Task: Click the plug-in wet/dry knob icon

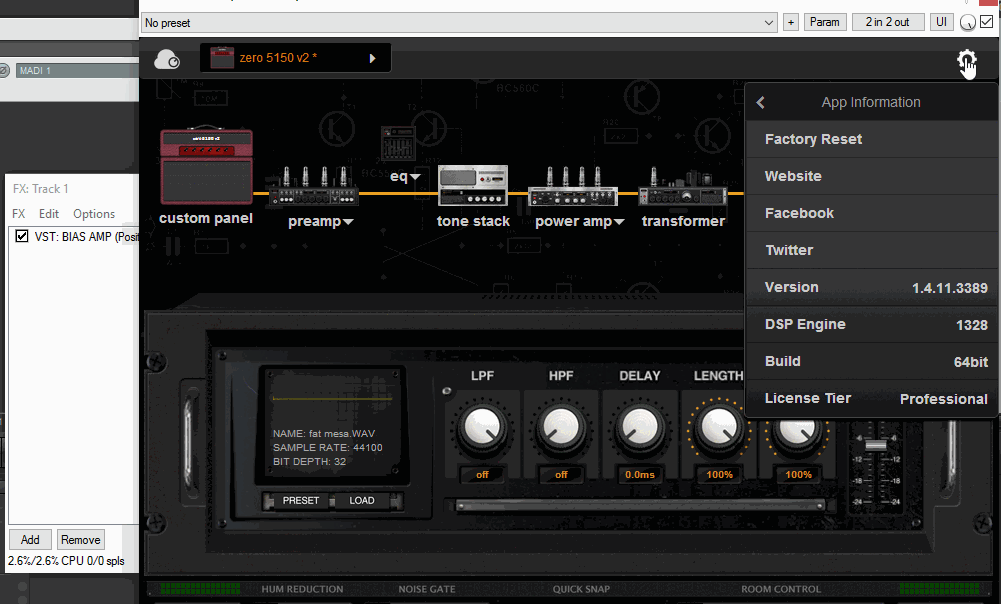Action: [x=967, y=23]
